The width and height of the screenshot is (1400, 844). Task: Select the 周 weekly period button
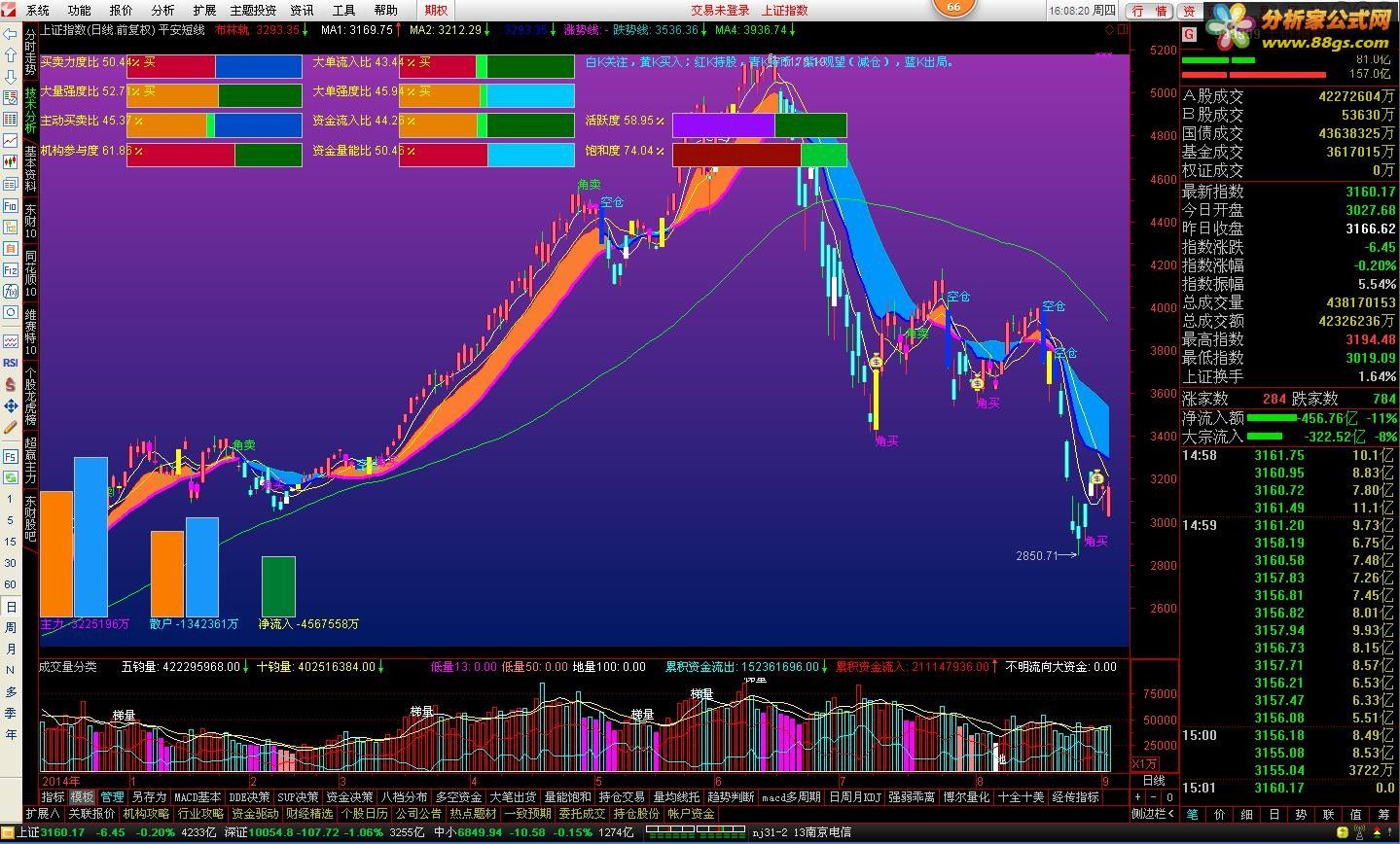click(x=11, y=627)
